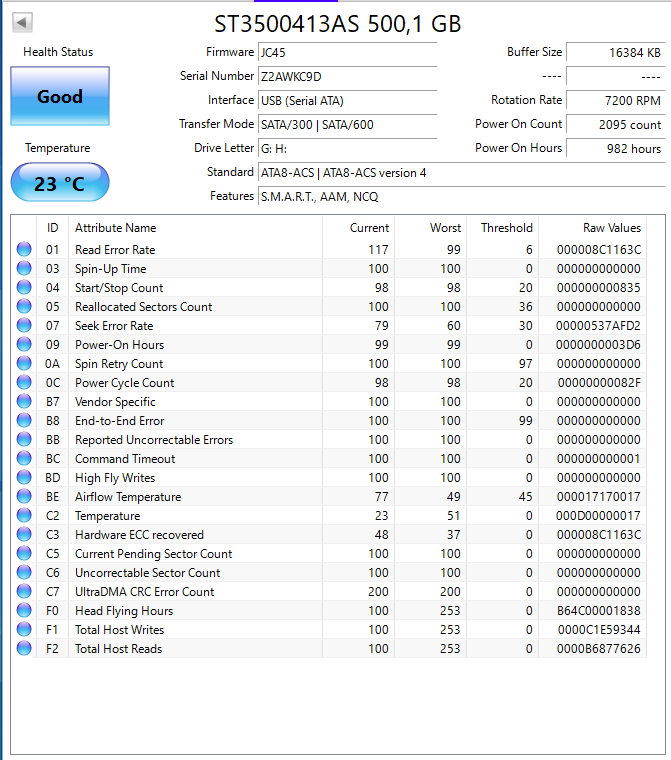Click the previous disk arrow button
671x760 pixels.
(x=22, y=22)
